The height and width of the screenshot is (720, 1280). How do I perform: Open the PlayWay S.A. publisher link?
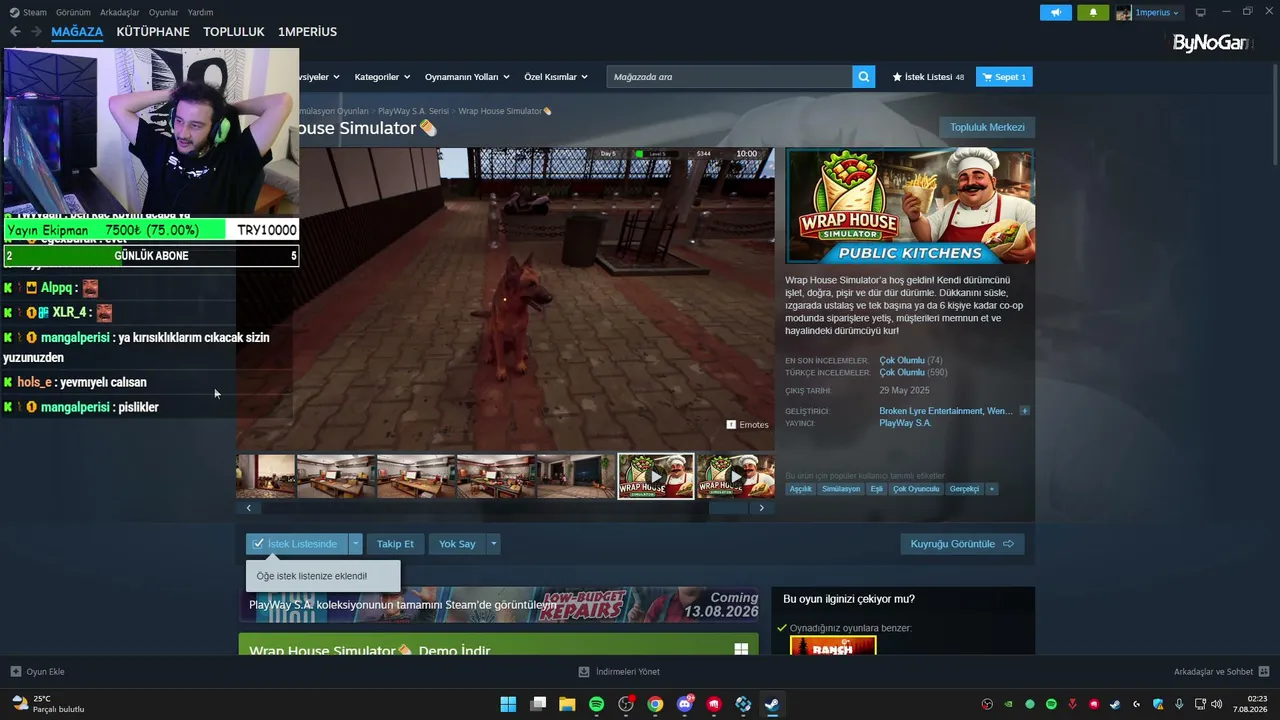[905, 423]
